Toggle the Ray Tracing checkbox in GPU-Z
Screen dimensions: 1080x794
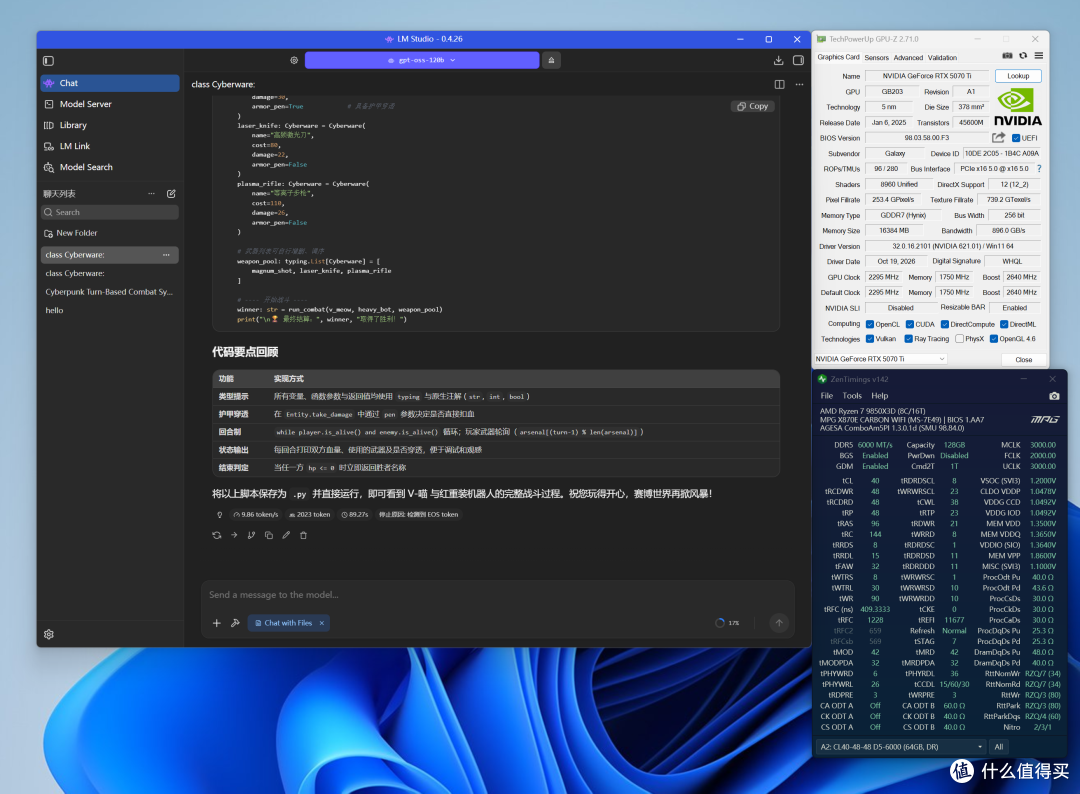tap(908, 339)
